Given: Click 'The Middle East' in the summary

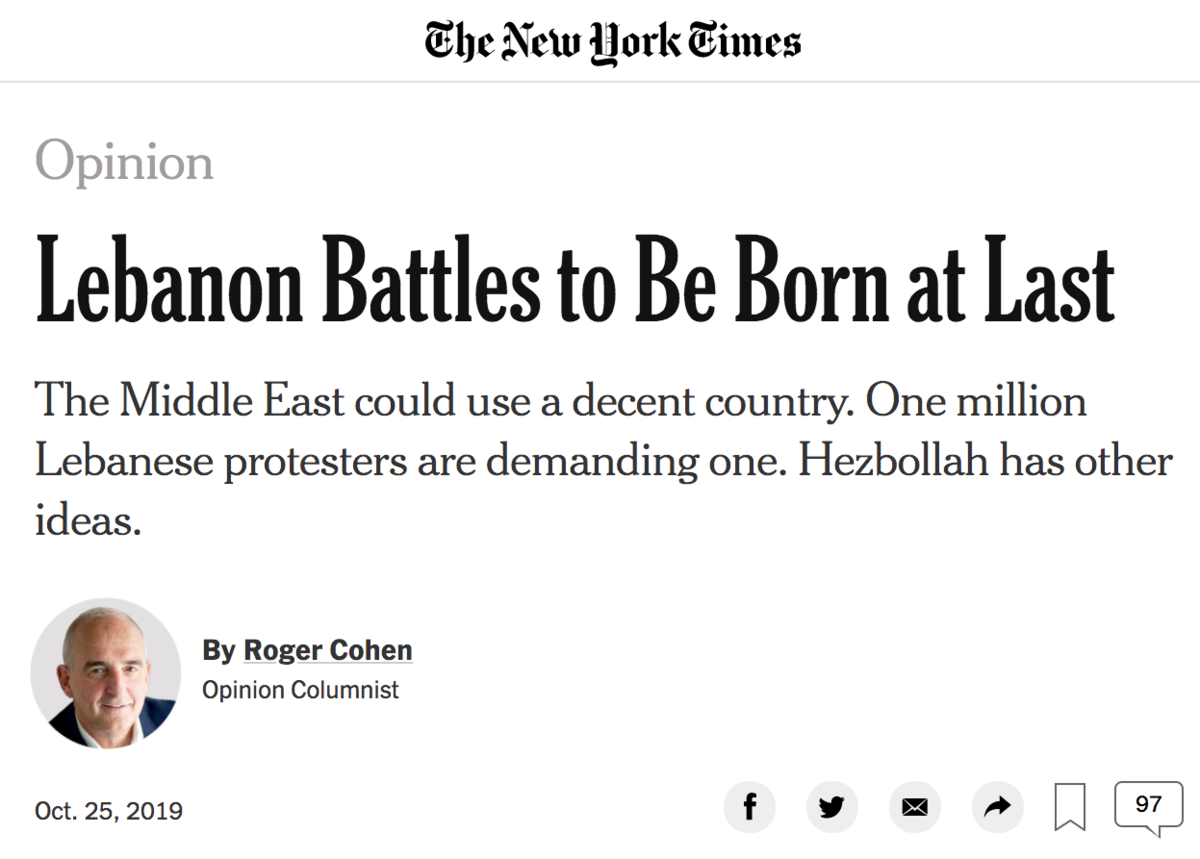Looking at the screenshot, I should pos(192,402).
